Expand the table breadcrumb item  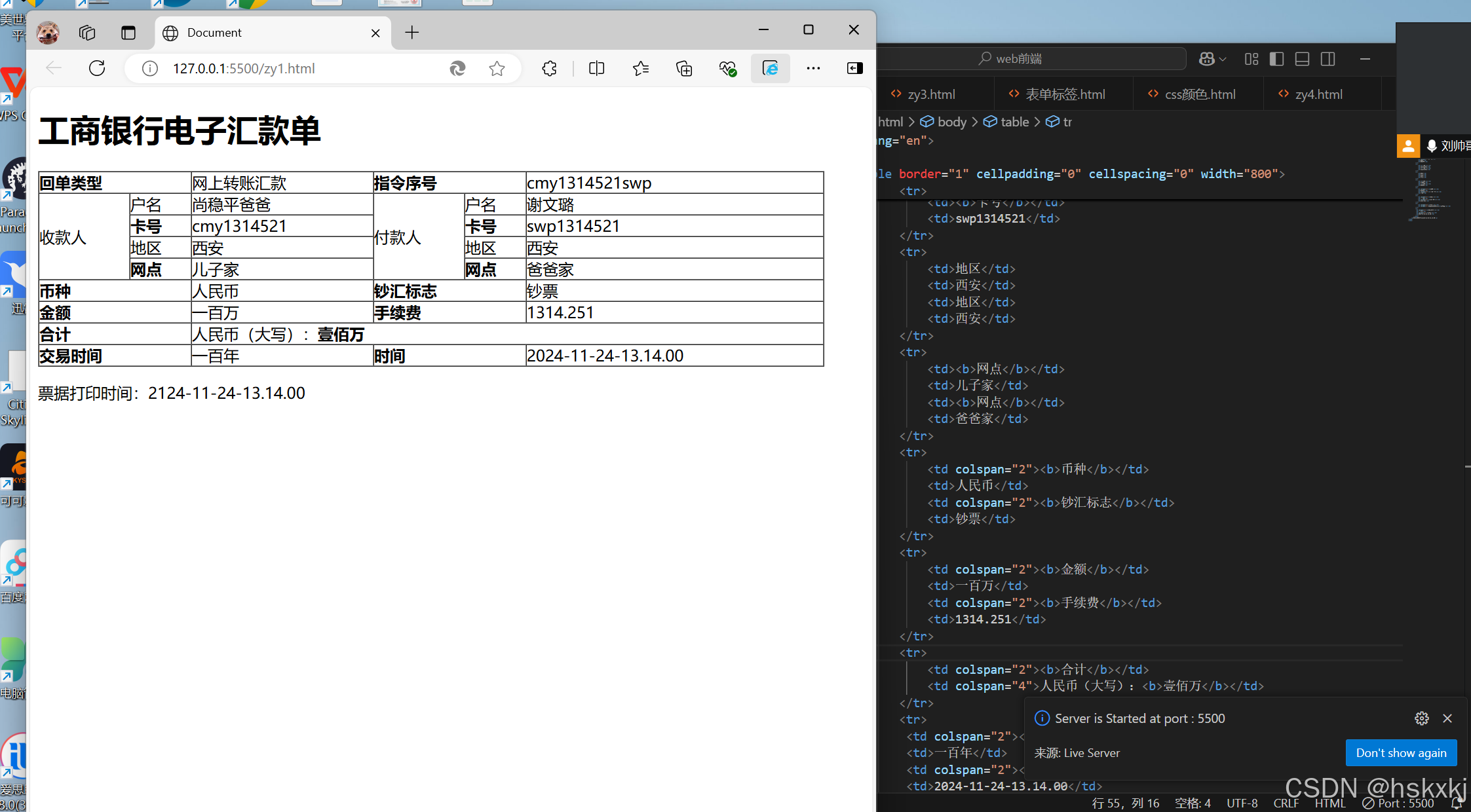pyautogui.click(x=1014, y=122)
